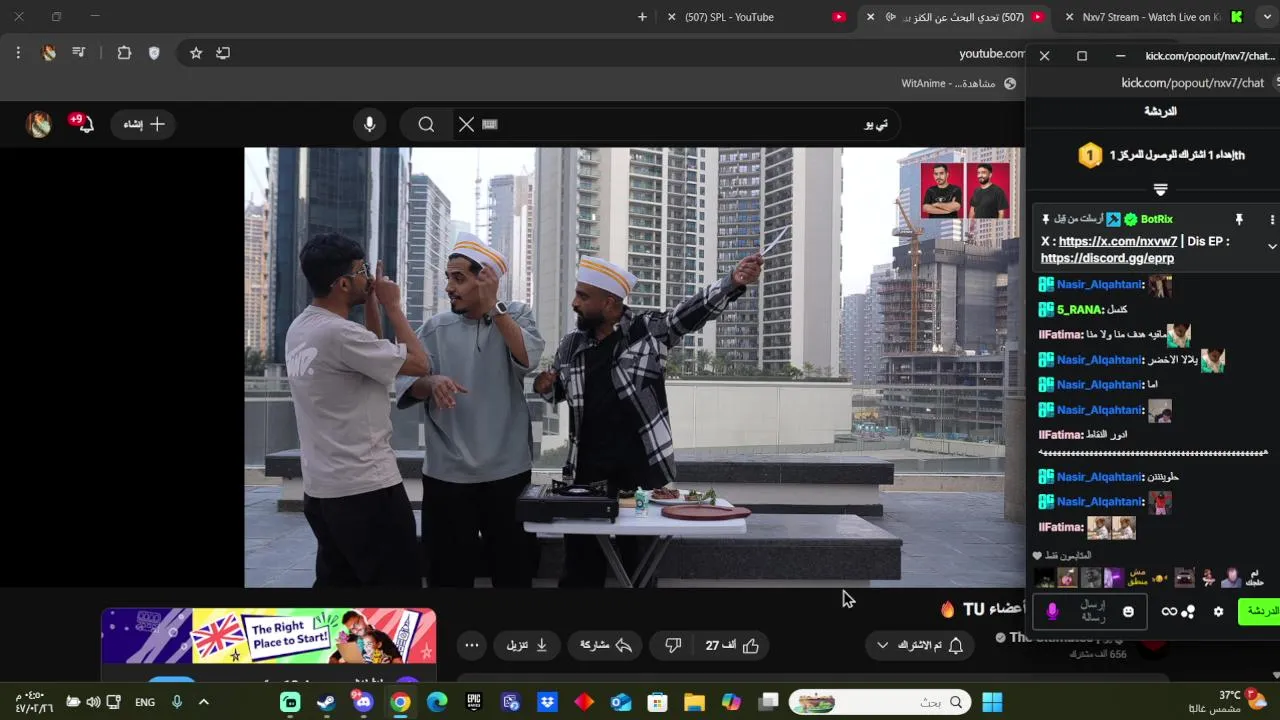
Task: Open The Right Place to Start ad banner
Action: [x=268, y=636]
